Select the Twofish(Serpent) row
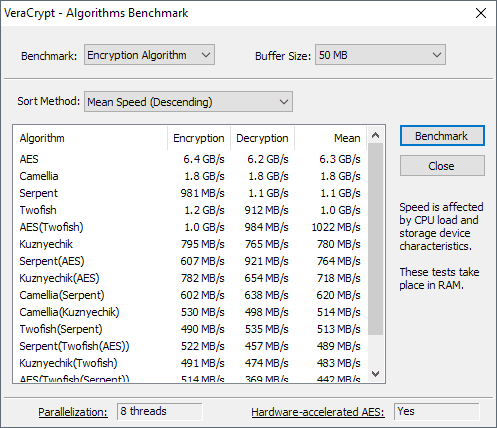The width and height of the screenshot is (497, 428). (190, 329)
